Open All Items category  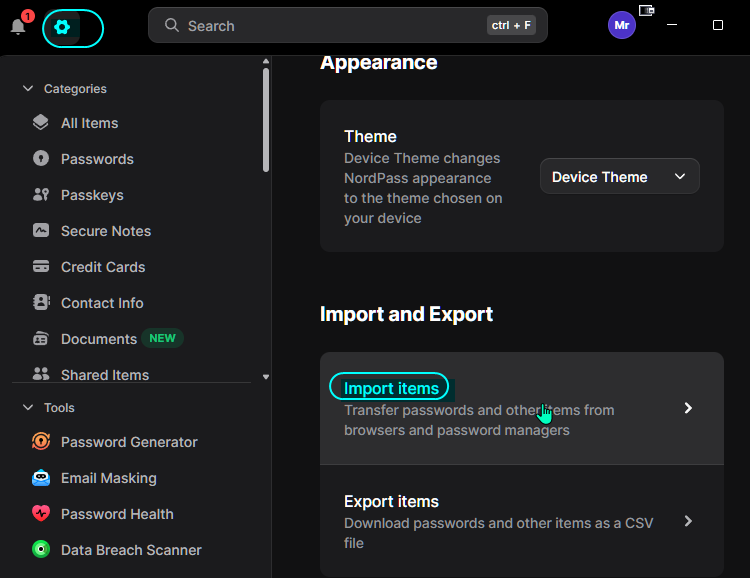coord(89,123)
